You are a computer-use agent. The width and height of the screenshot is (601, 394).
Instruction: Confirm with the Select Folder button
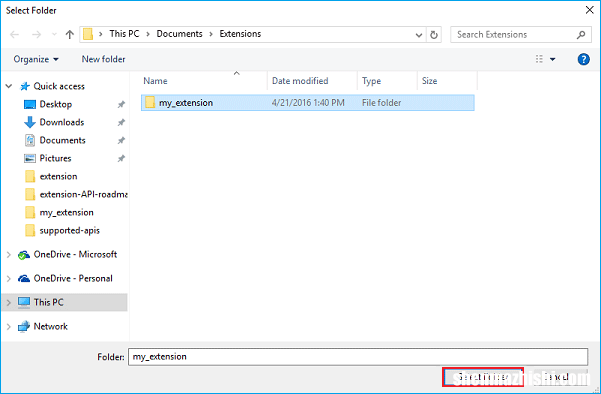483,377
